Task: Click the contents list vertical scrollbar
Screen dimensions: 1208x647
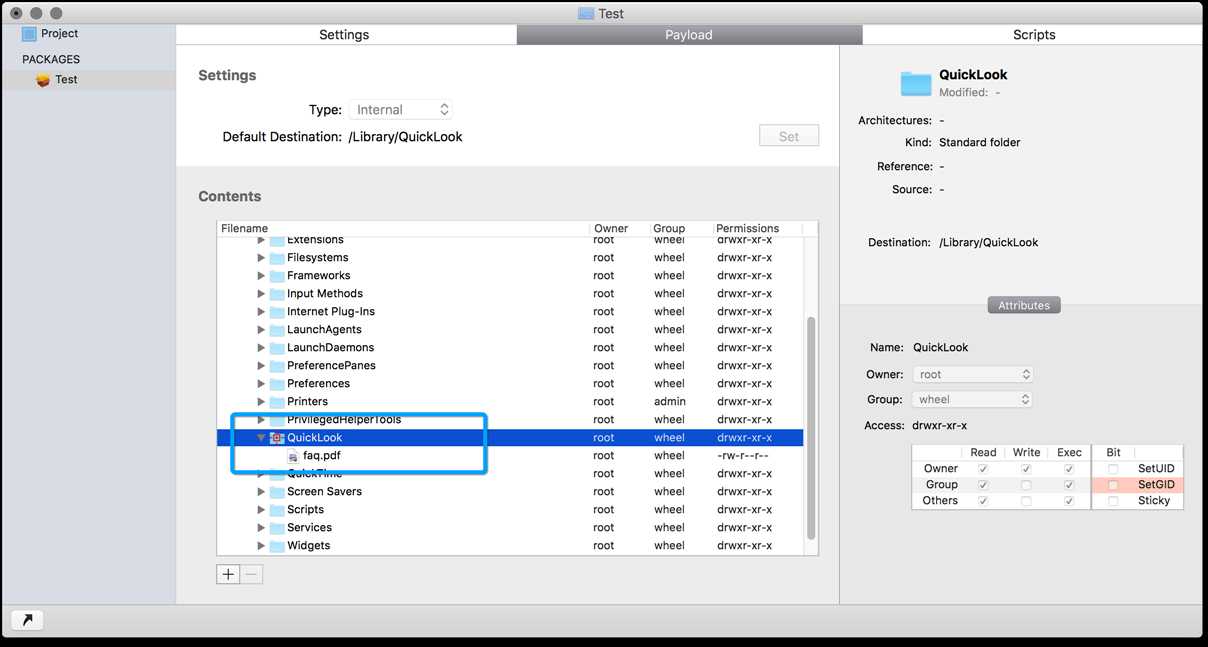Action: [811, 428]
